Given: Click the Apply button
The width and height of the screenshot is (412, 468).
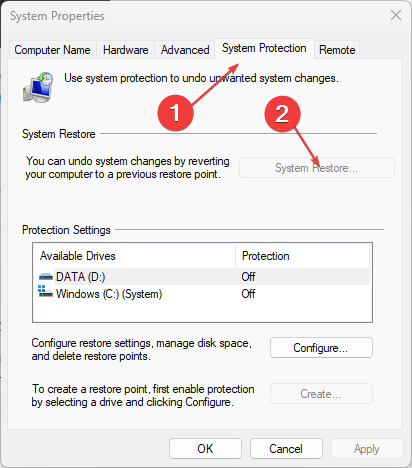Looking at the screenshot, I should point(367,449).
